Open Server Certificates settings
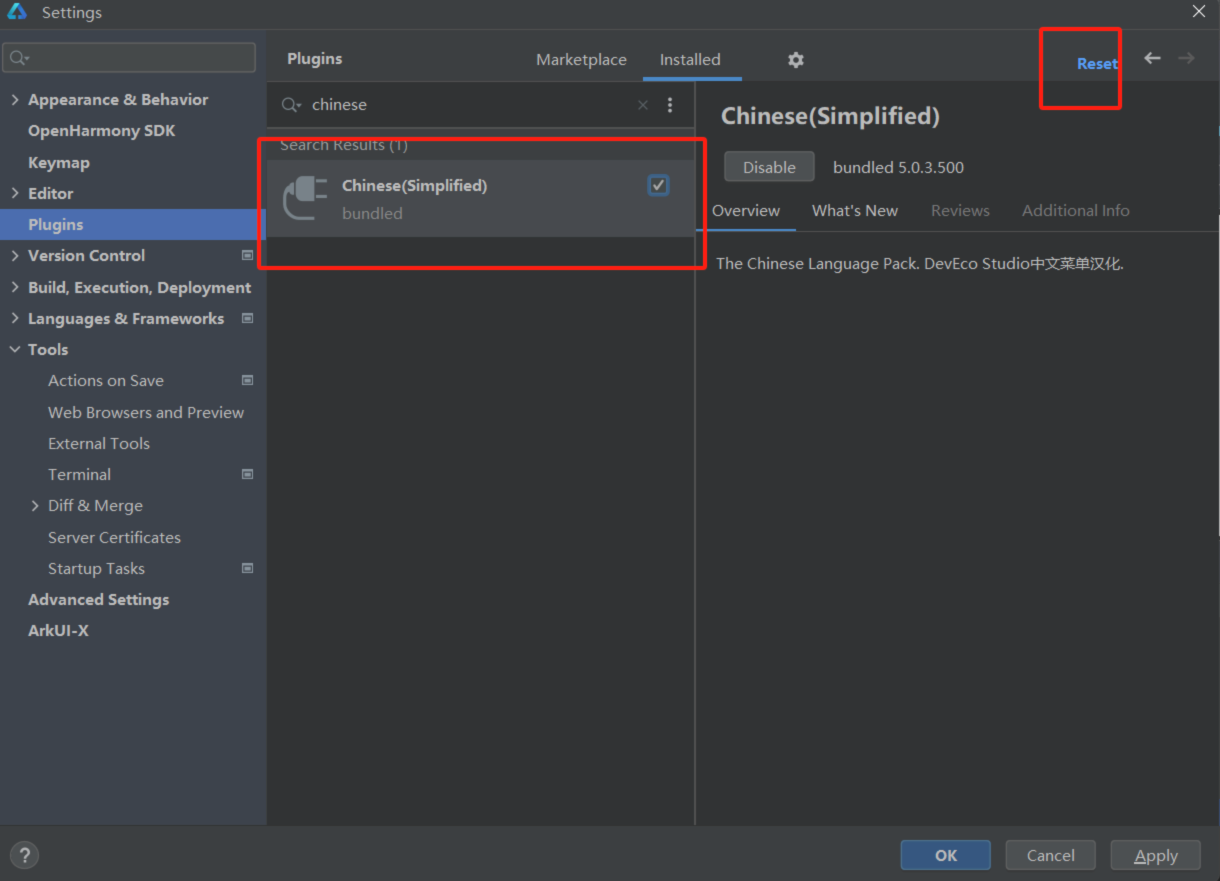Screen dimensions: 1220x881 click(114, 538)
